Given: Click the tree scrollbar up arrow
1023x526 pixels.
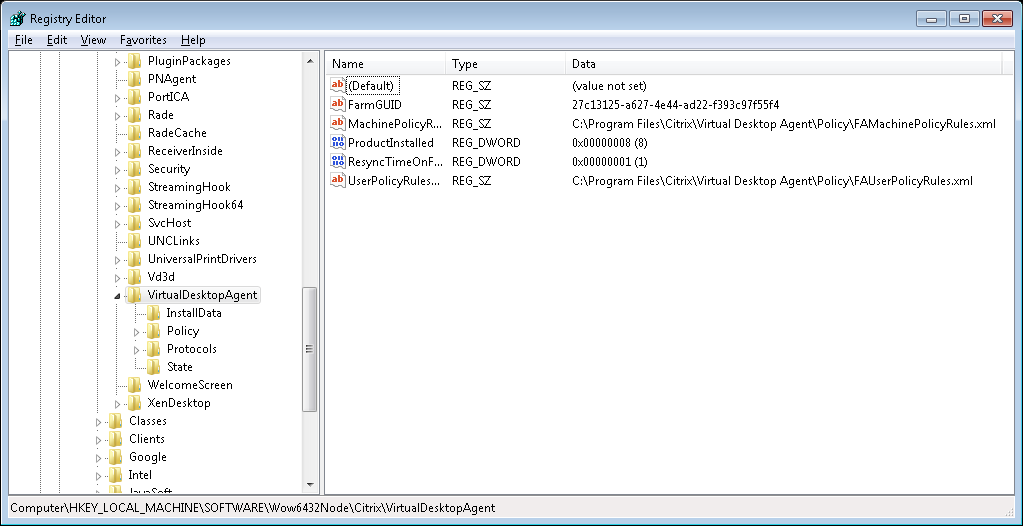Looking at the screenshot, I should pos(310,61).
